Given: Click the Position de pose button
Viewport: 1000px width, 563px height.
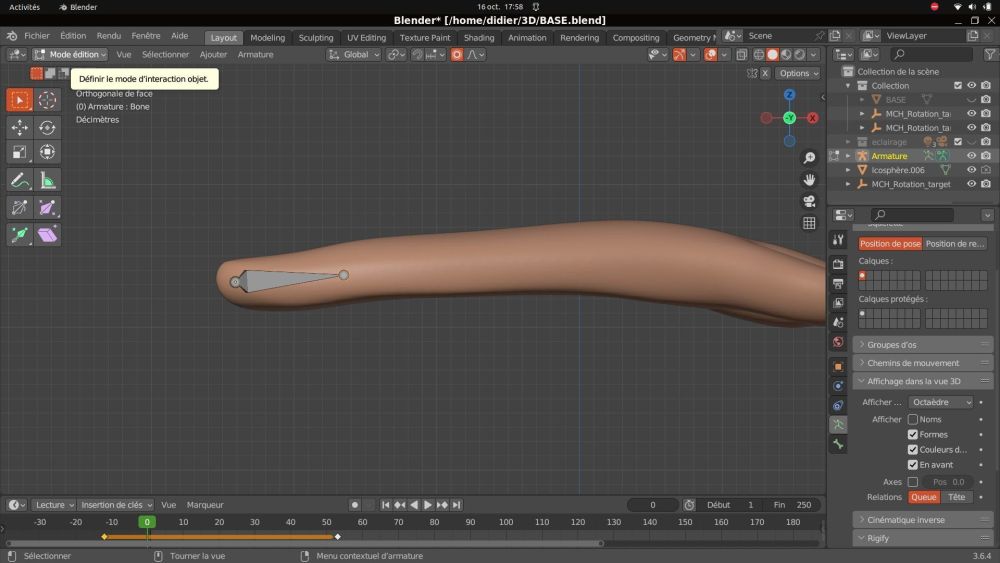Looking at the screenshot, I should pos(890,243).
